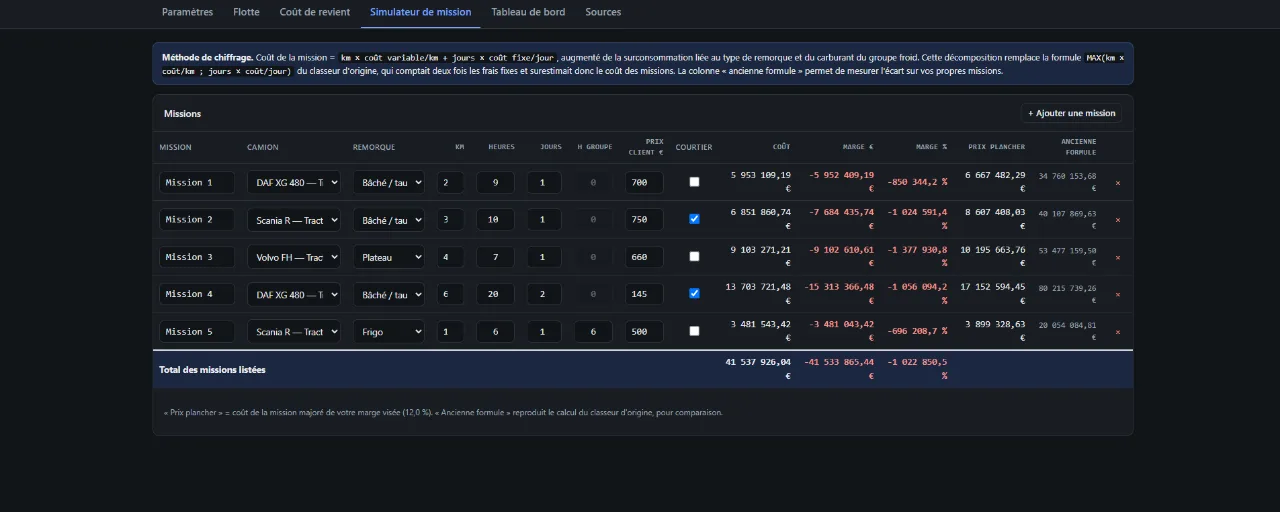Click the PRIX PLANCHER column header
This screenshot has width=1280, height=512.
996,147
